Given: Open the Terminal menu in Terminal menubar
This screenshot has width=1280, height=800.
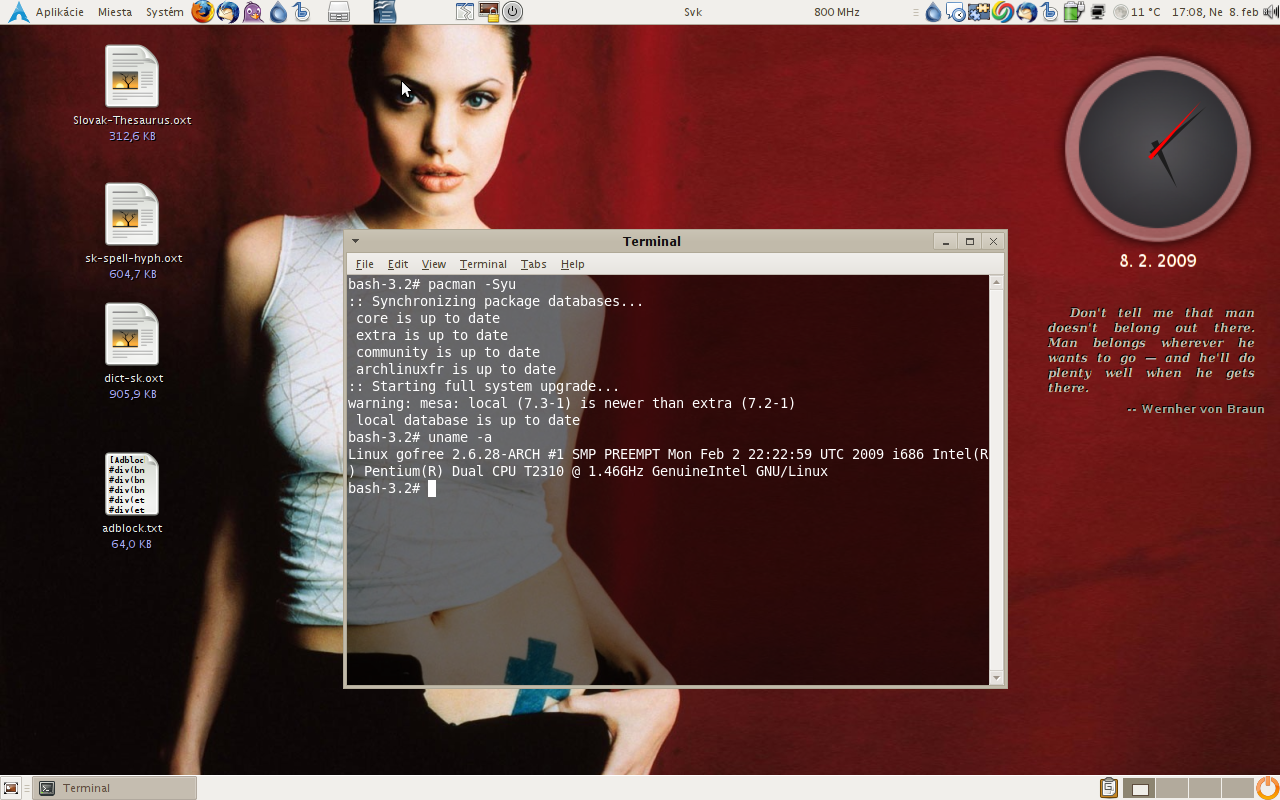Looking at the screenshot, I should [483, 264].
